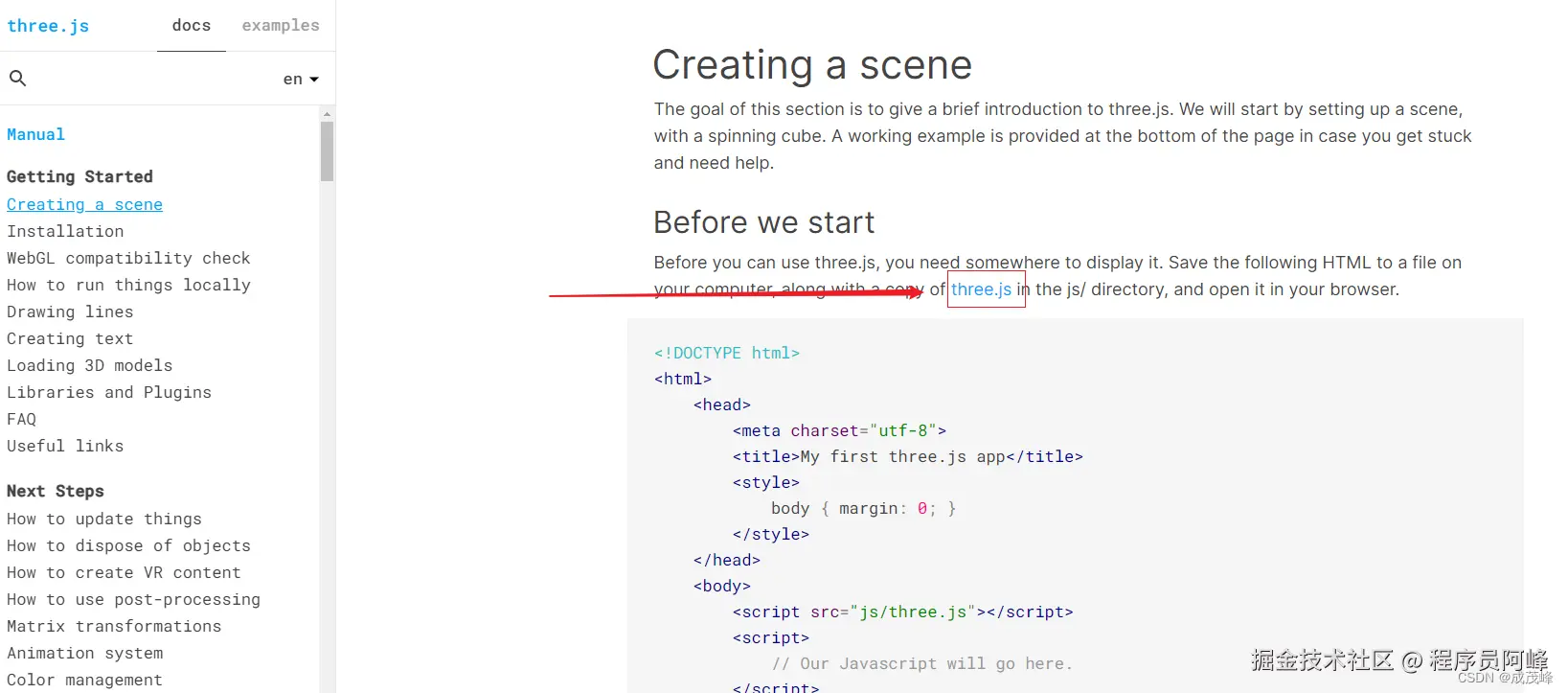Open the three.js download link in paragraph
The height and width of the screenshot is (693, 1568).
(x=981, y=289)
